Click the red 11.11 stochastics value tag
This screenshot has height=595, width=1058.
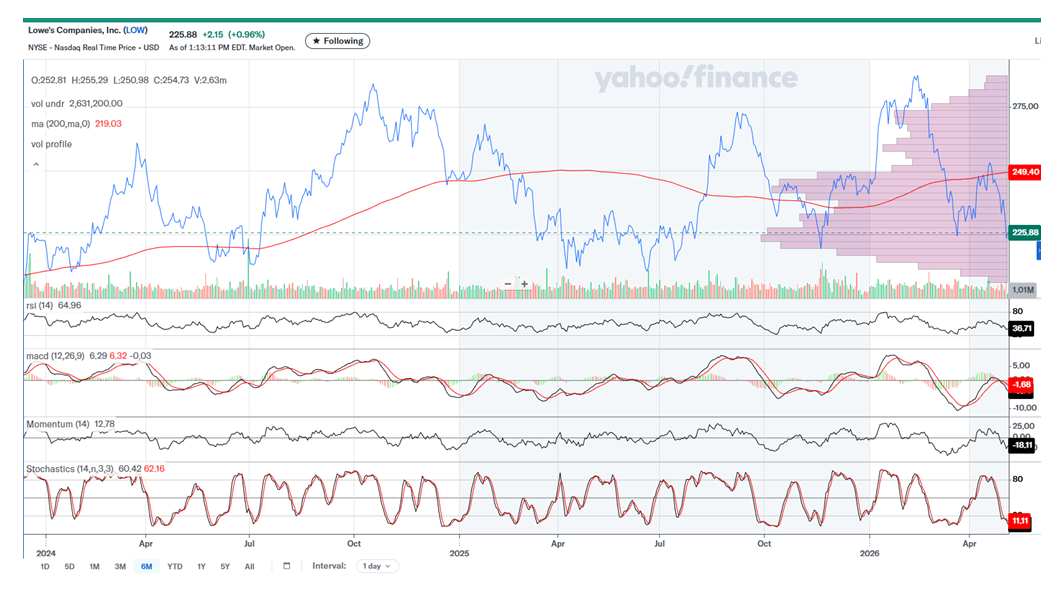click(x=1020, y=521)
